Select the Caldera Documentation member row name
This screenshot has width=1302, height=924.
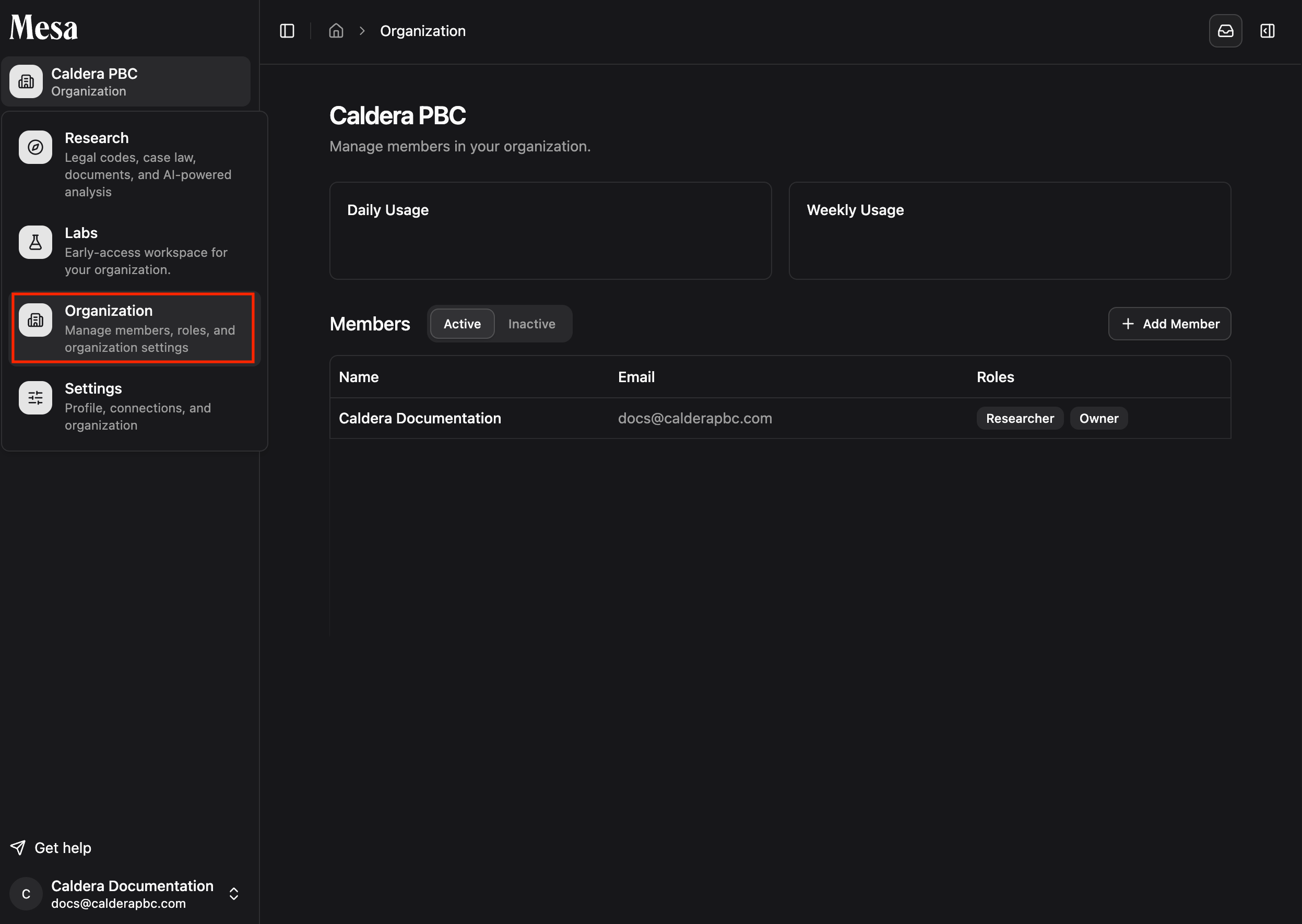click(x=420, y=418)
